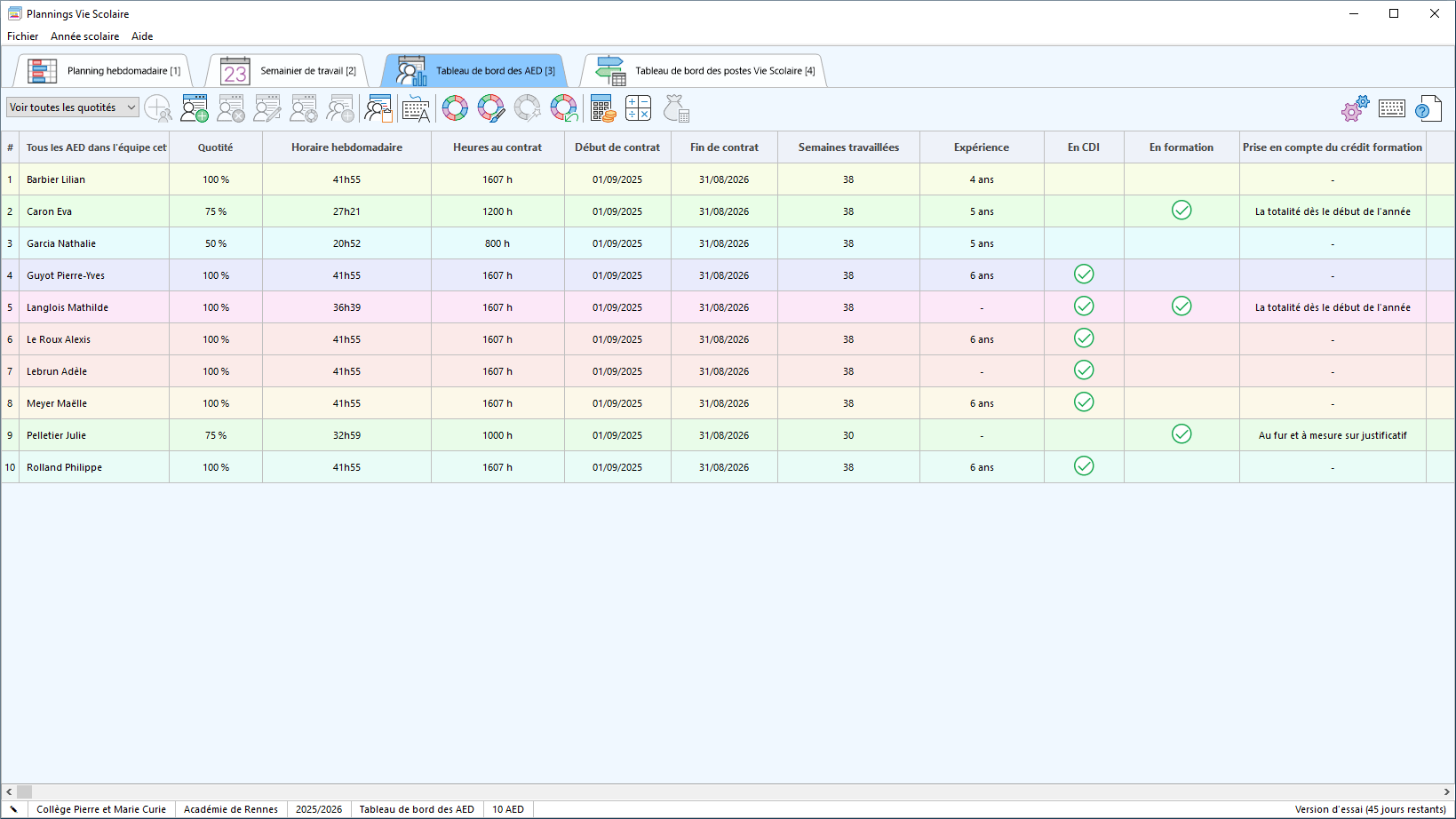This screenshot has width=1456, height=819.
Task: Open the Année scolaire menu
Action: pos(84,36)
